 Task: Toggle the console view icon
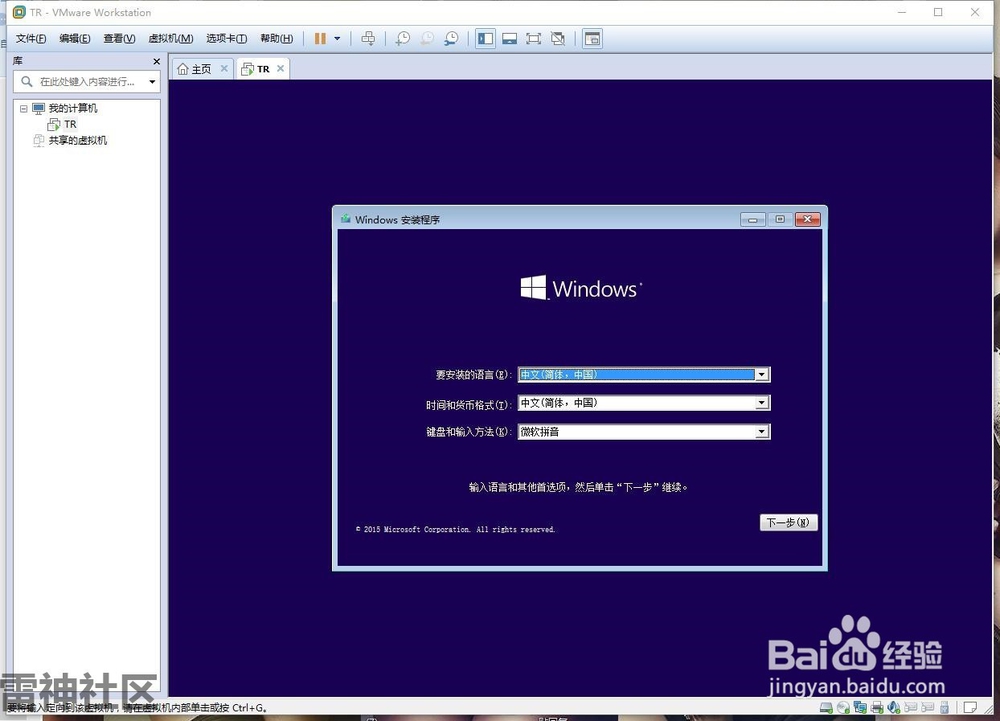[x=592, y=39]
